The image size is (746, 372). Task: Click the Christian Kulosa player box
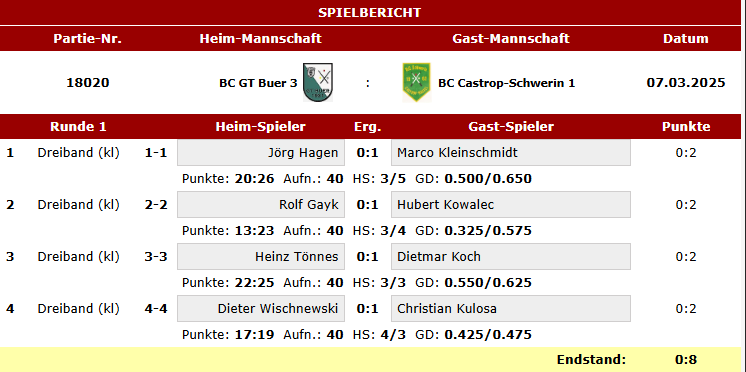coord(511,308)
